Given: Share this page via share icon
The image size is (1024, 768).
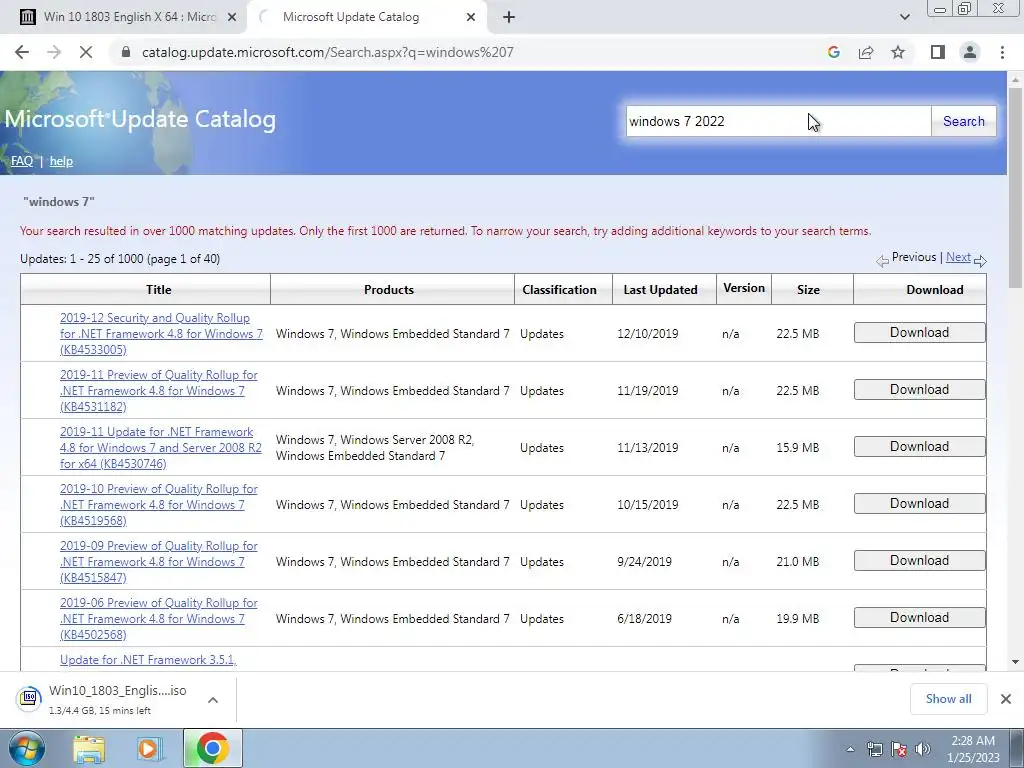Looking at the screenshot, I should point(866,52).
